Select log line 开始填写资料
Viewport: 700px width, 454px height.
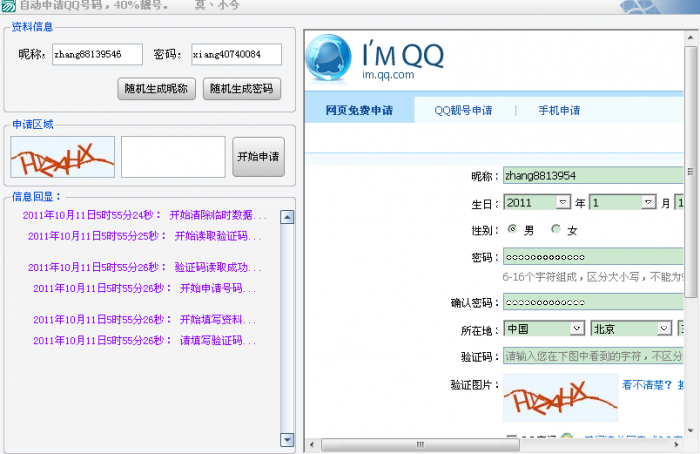click(x=145, y=319)
